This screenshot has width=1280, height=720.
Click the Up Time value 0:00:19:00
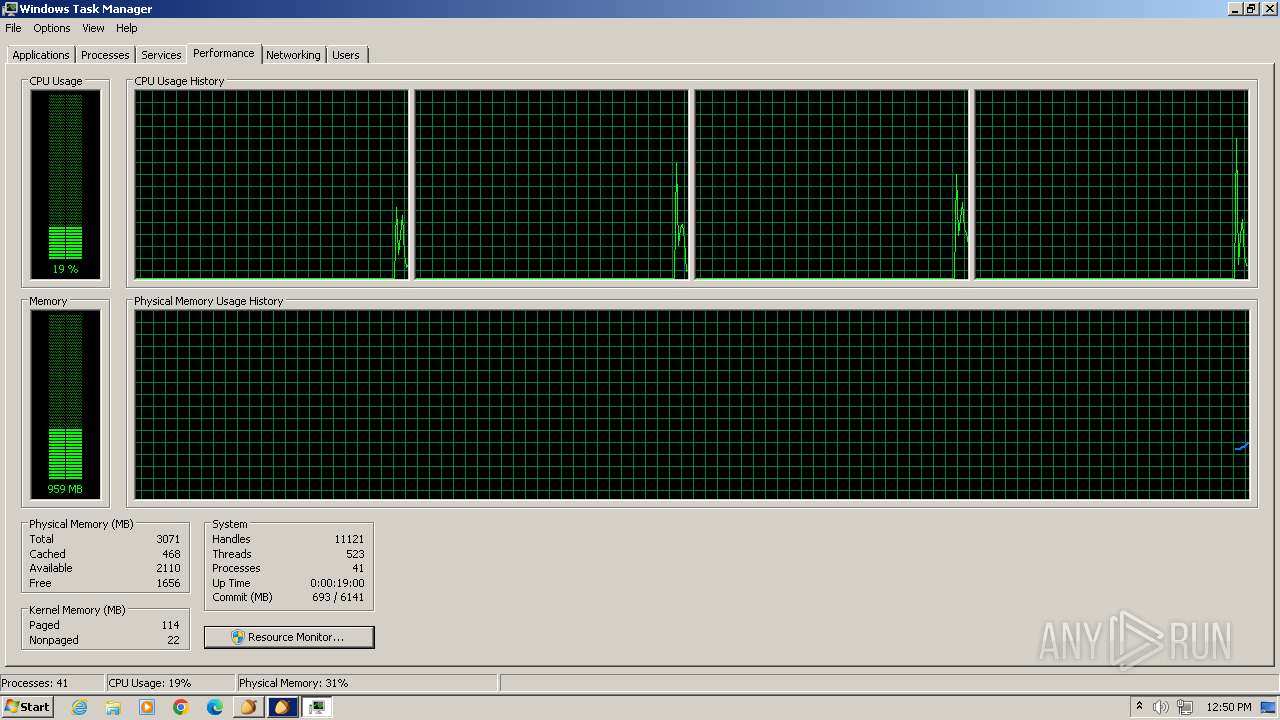(x=337, y=583)
